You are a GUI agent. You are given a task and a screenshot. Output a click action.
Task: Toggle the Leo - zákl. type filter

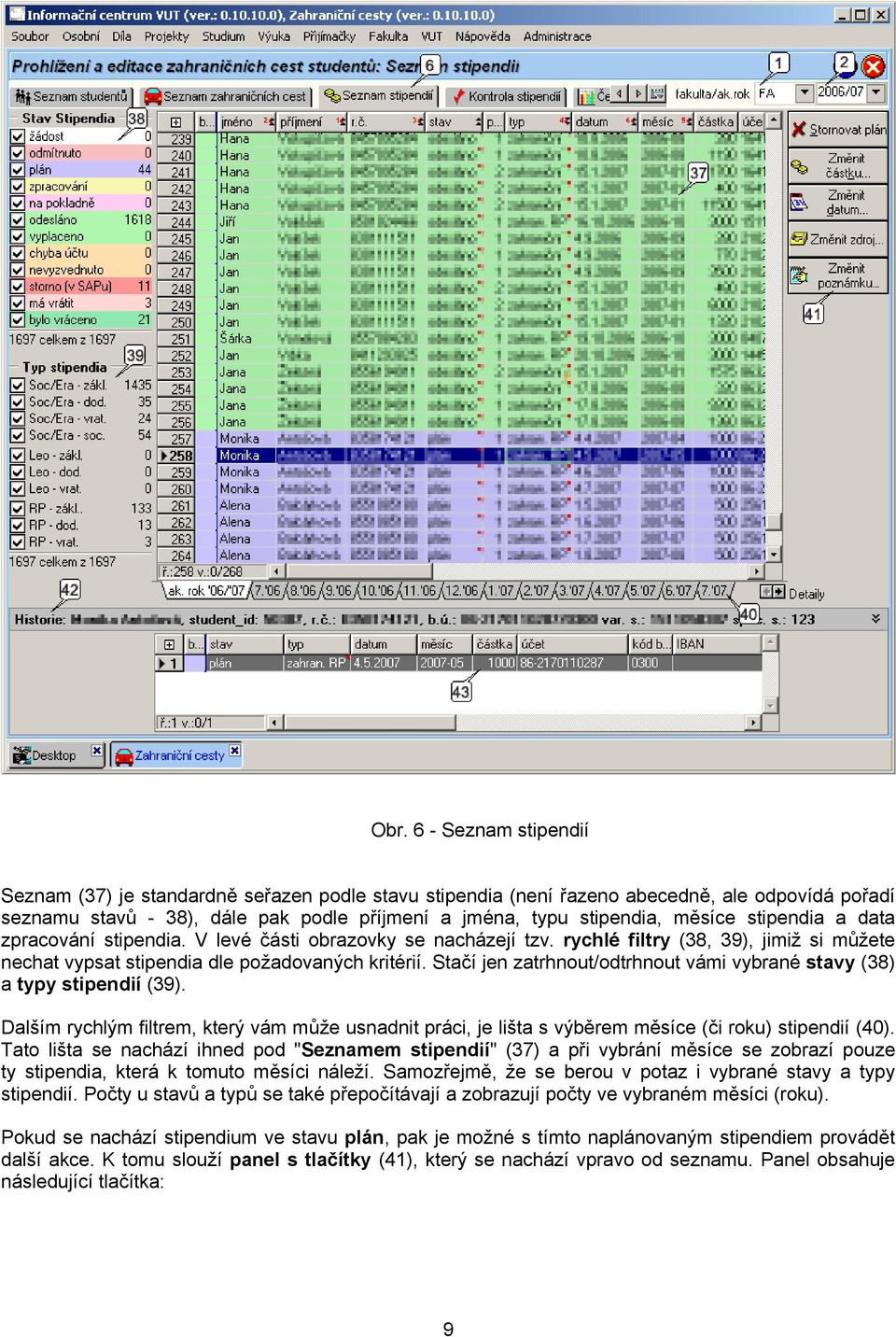[x=18, y=456]
